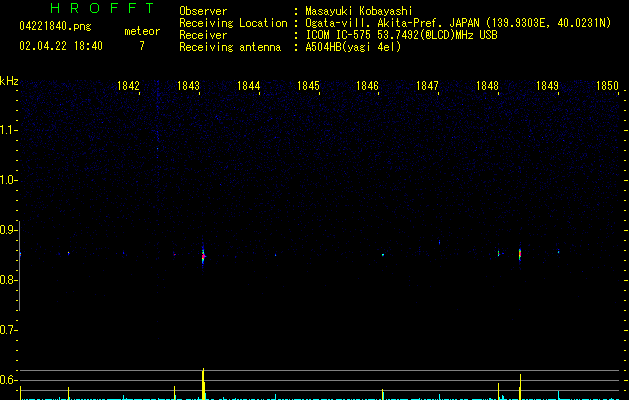
Task: Click the 0.7 kHz frequency label
Action: click(x=7, y=330)
